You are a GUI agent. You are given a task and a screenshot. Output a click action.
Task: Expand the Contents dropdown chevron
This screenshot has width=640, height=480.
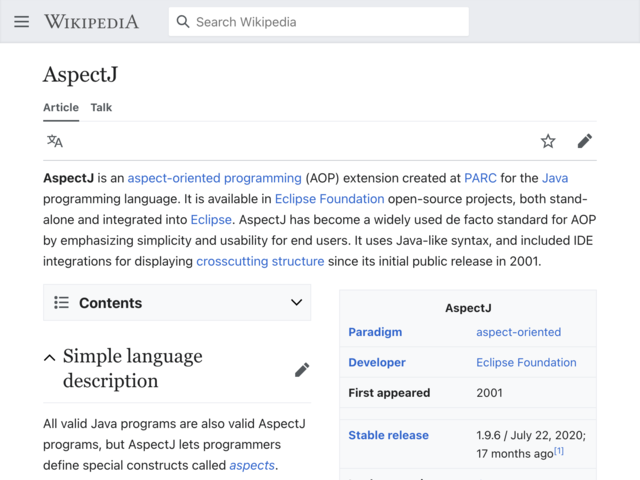[x=297, y=302]
